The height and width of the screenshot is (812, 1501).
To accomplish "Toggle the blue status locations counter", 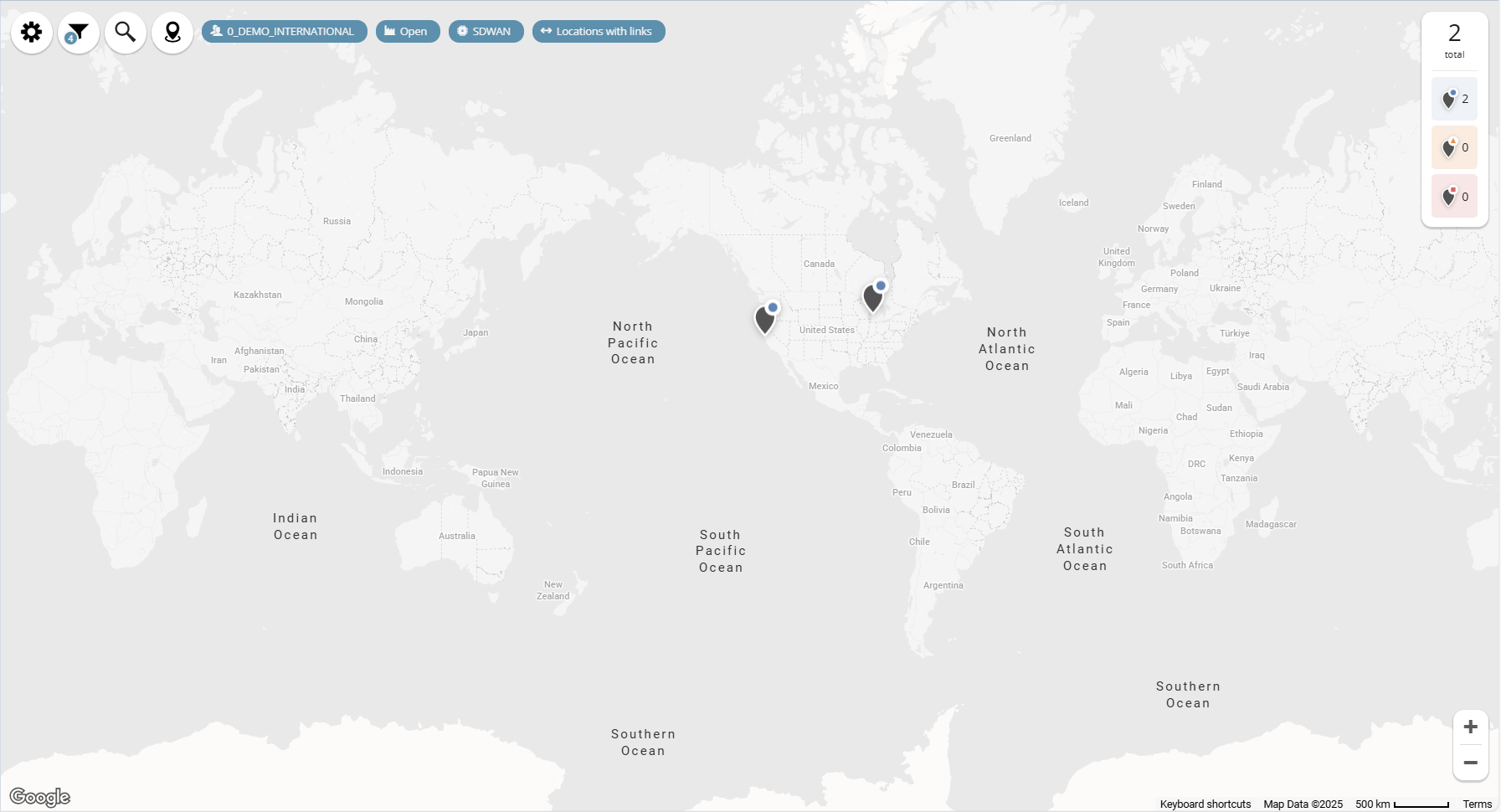I will pyautogui.click(x=1454, y=99).
